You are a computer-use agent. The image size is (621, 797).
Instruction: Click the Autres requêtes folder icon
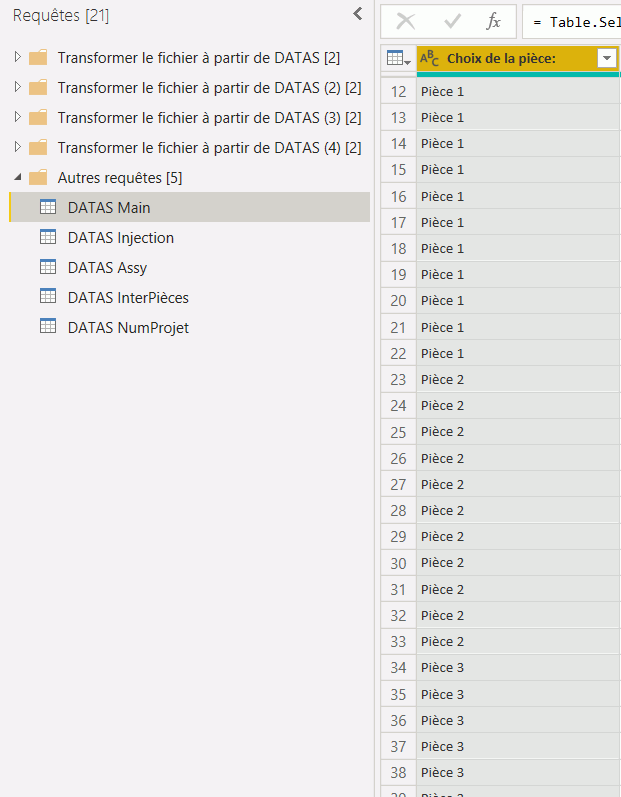(x=38, y=178)
